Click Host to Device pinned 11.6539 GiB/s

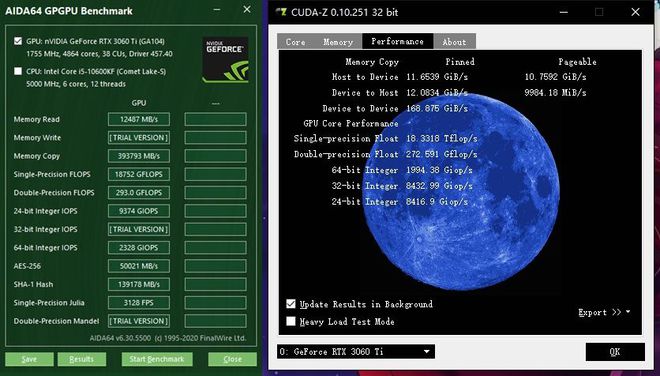click(x=437, y=77)
